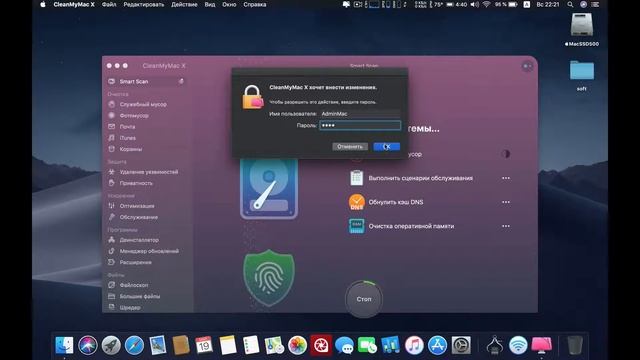The width and height of the screenshot is (640, 360).
Task: Open the Trash in the Dock
Action: click(575, 345)
